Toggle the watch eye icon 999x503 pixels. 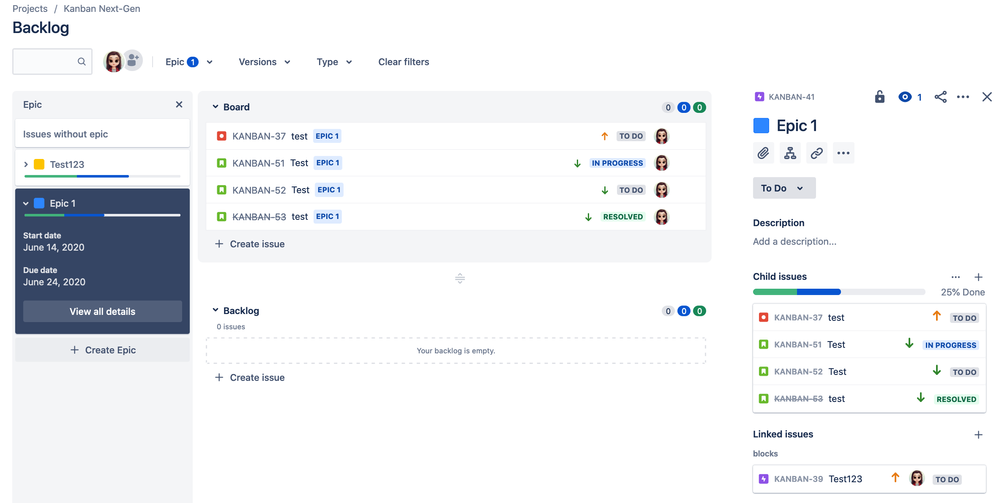pos(905,97)
